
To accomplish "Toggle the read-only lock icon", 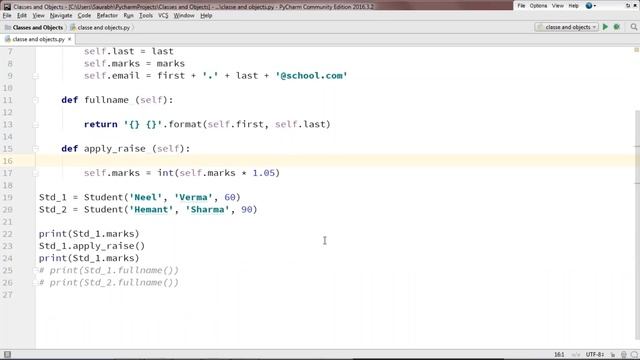I will coord(613,354).
